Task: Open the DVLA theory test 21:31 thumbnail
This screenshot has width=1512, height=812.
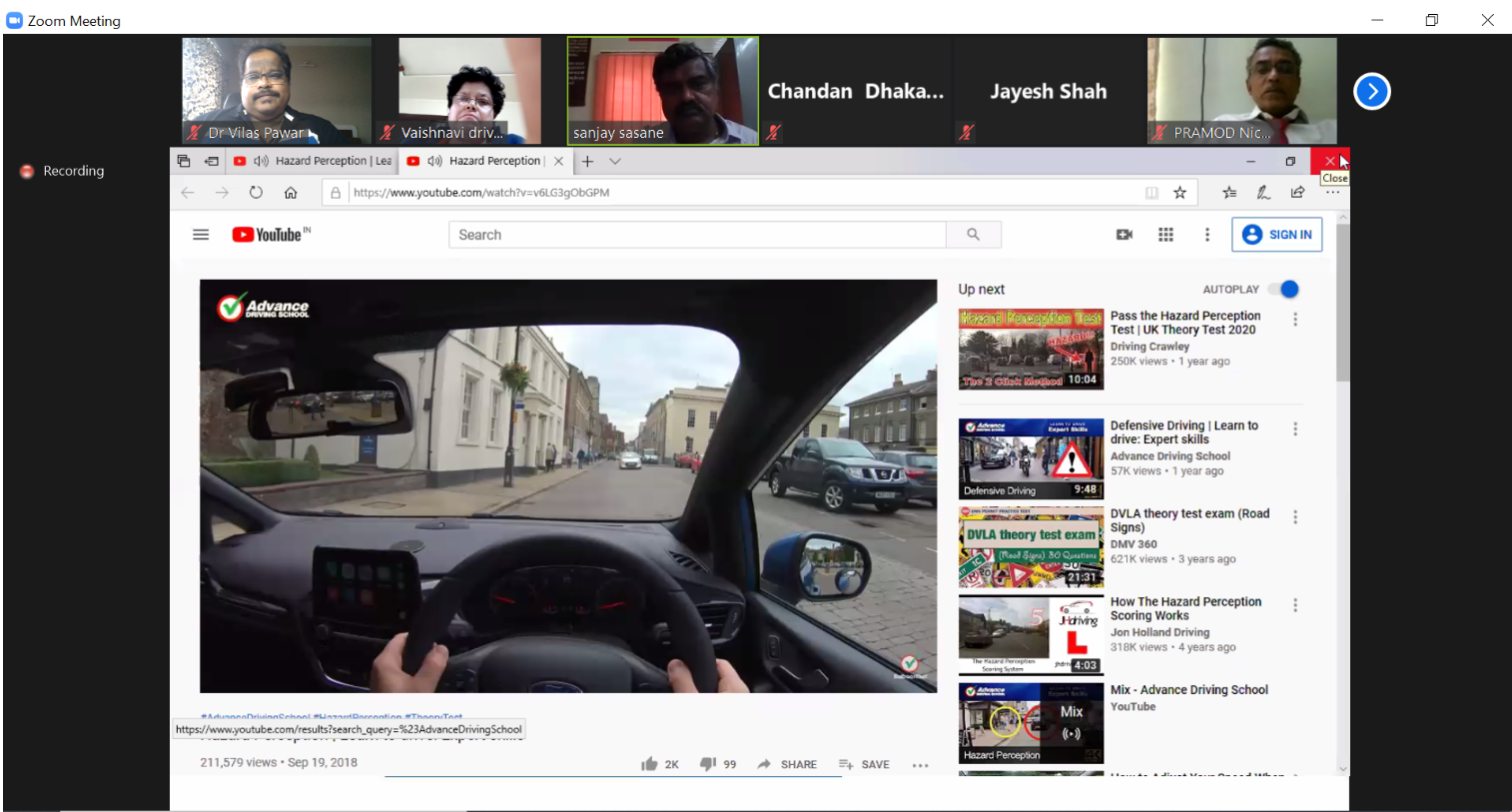Action: (x=1031, y=546)
